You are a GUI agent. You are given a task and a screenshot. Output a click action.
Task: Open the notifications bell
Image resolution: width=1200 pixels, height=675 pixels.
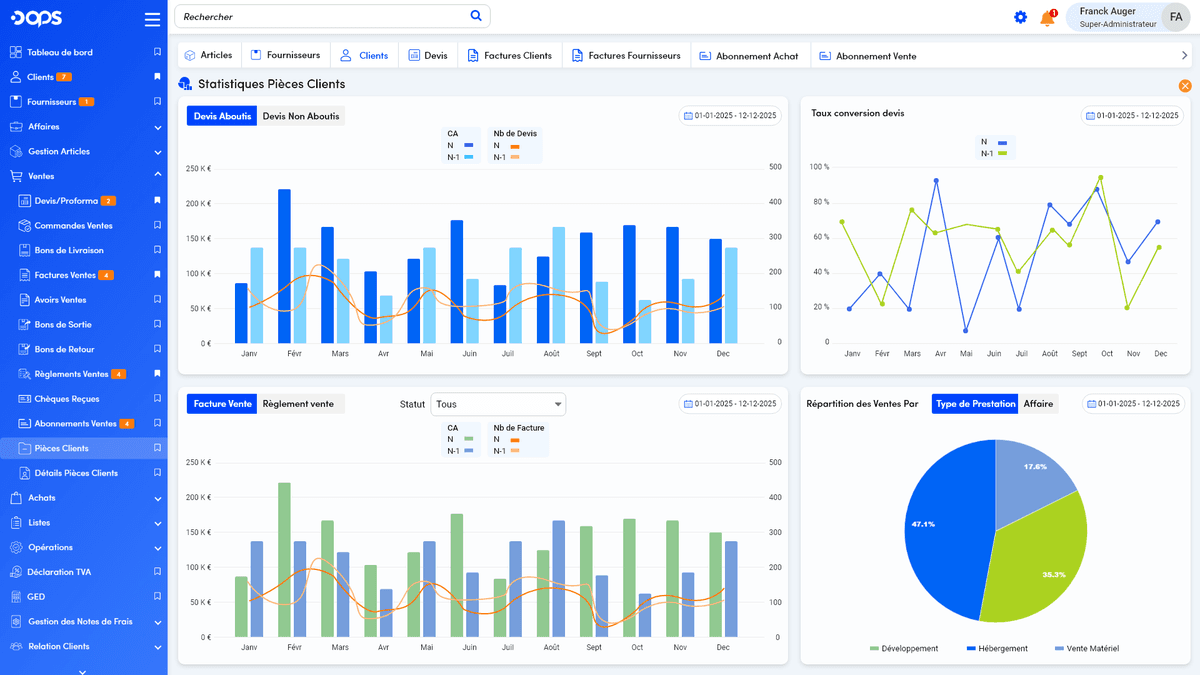[x=1047, y=17]
